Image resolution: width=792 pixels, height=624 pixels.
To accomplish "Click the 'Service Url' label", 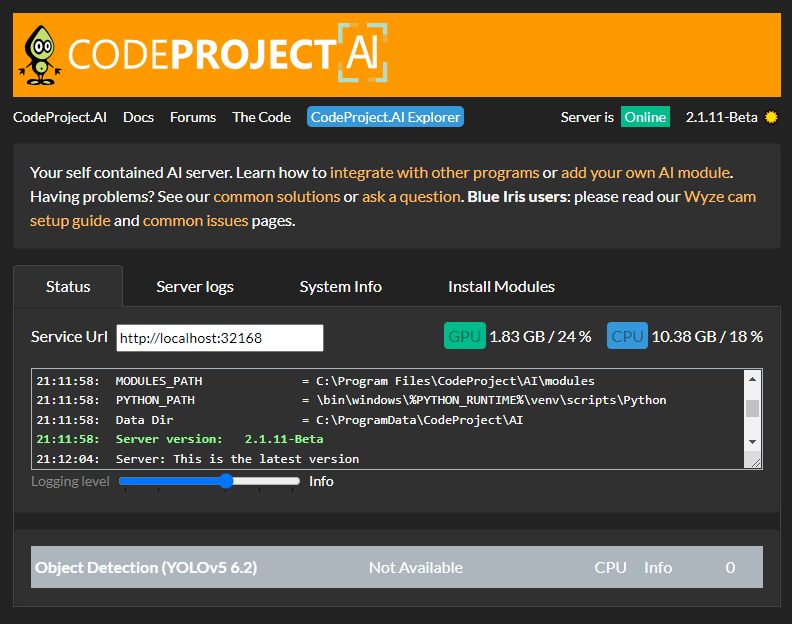I will point(69,337).
